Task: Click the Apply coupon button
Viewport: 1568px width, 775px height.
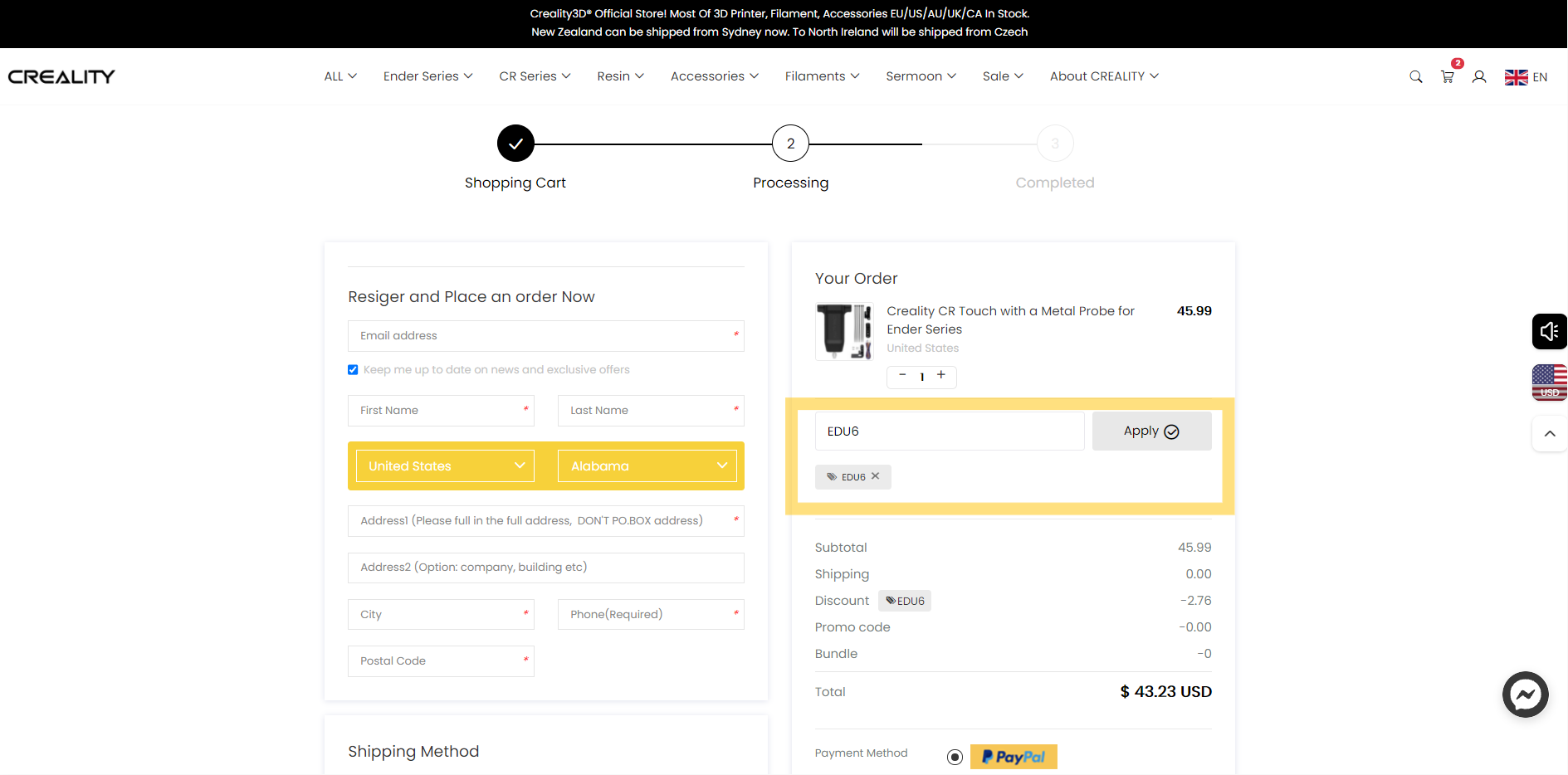Action: pyautogui.click(x=1151, y=431)
